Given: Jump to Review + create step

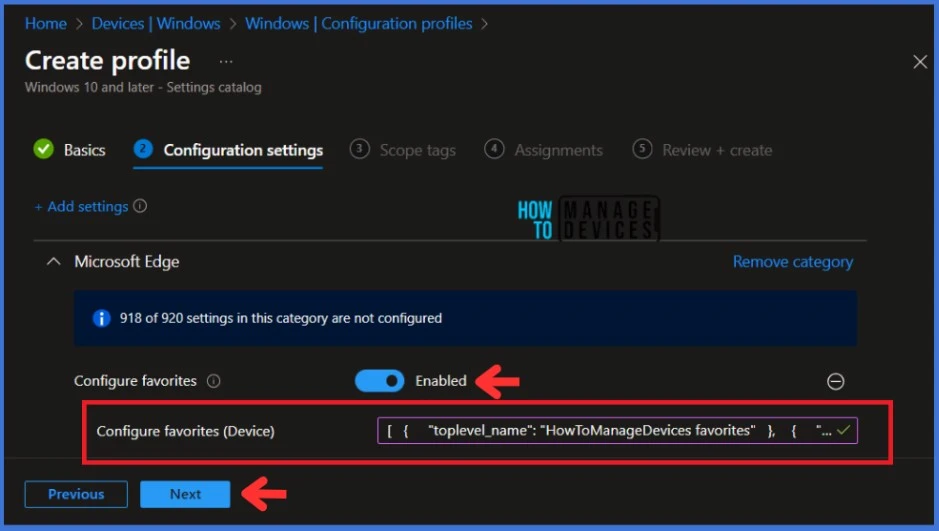Looking at the screenshot, I should (x=717, y=150).
